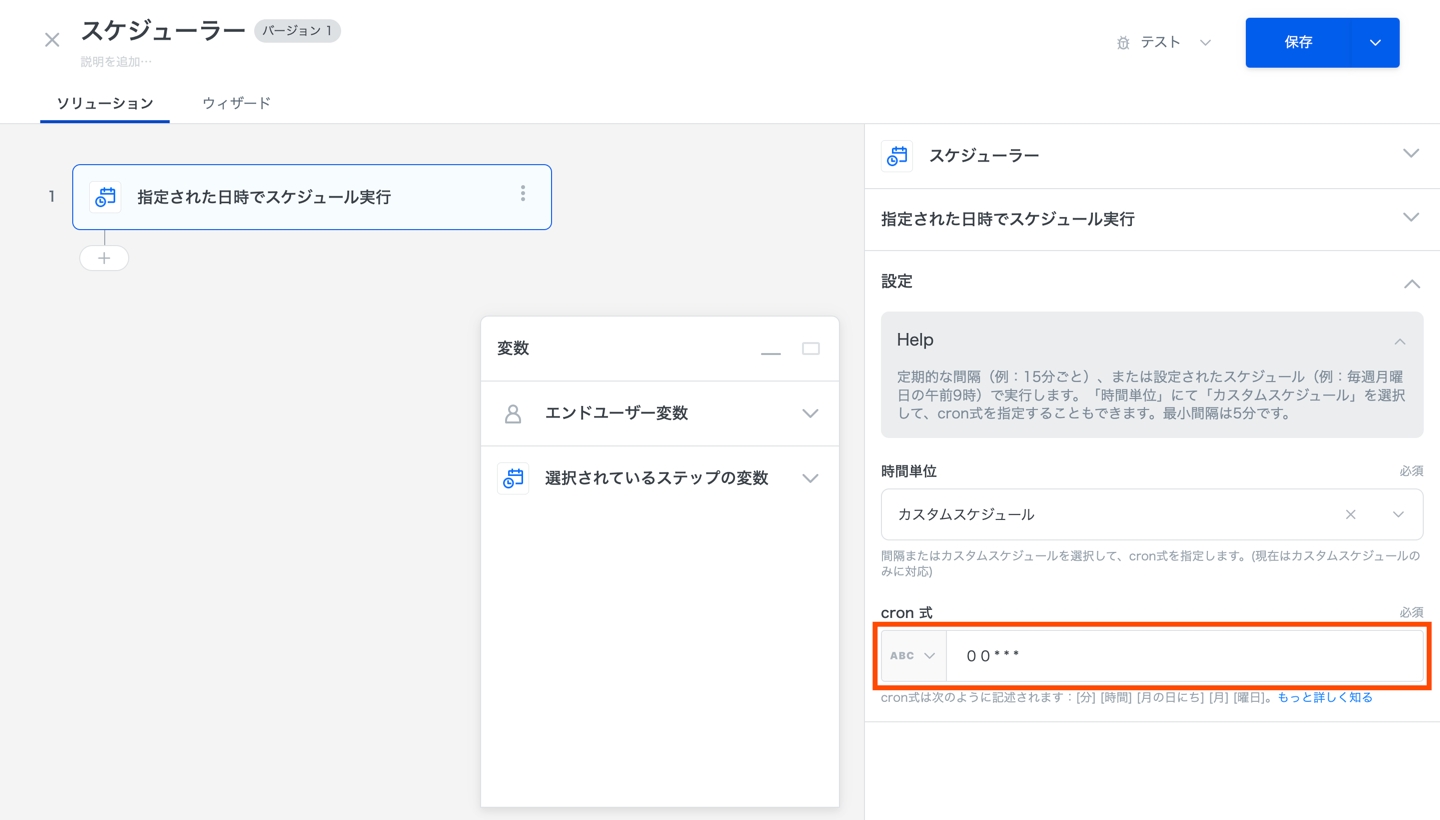
Task: Close the scheduler editor with X icon
Action: point(52,40)
